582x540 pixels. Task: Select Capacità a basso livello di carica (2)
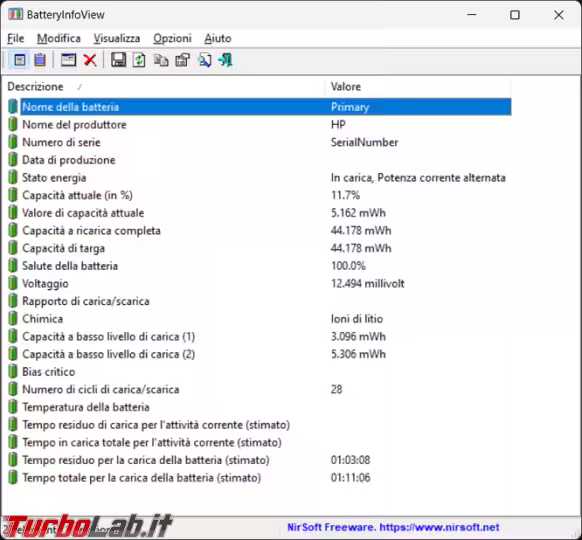coord(259,354)
